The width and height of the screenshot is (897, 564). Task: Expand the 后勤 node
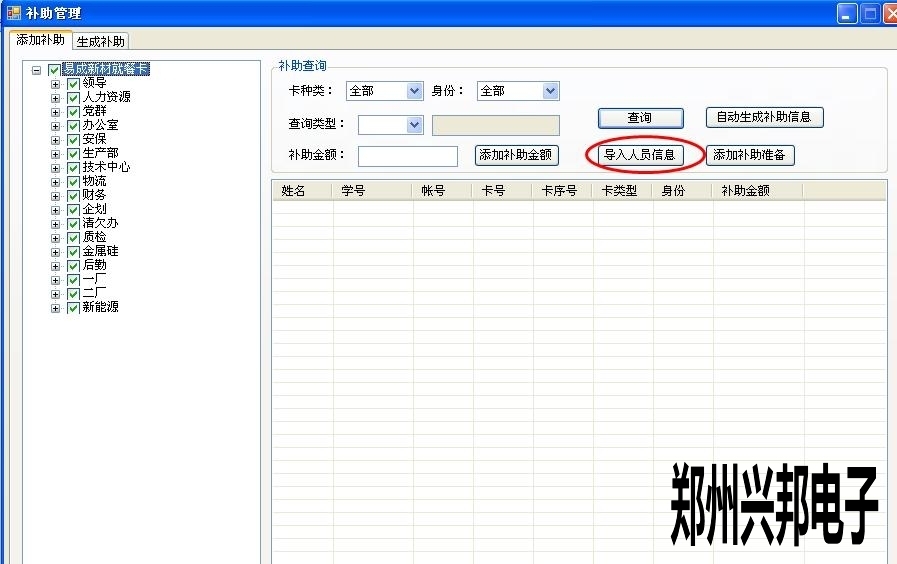[55, 266]
